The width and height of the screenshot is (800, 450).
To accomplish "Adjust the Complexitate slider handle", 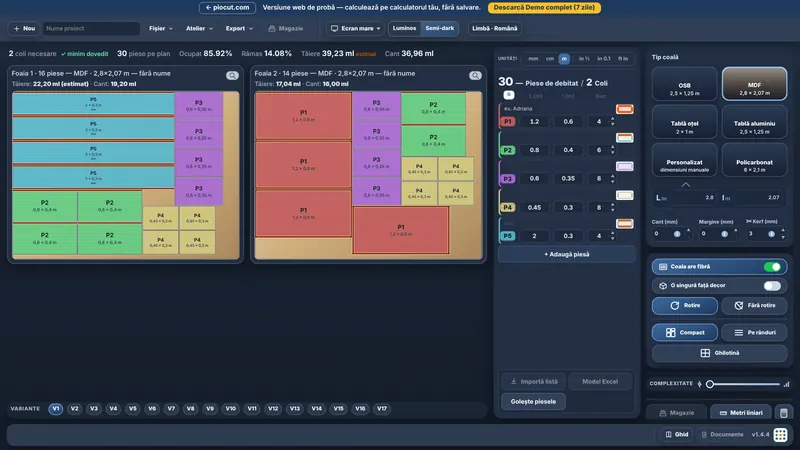I will pyautogui.click(x=710, y=384).
